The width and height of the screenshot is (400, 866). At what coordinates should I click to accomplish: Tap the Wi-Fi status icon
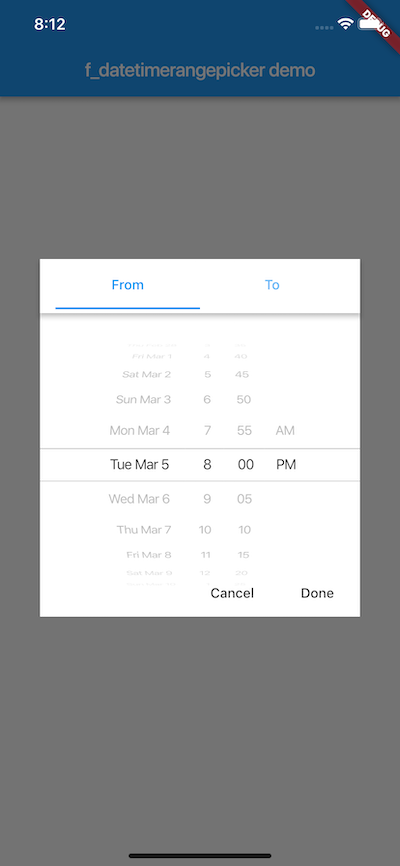point(346,24)
